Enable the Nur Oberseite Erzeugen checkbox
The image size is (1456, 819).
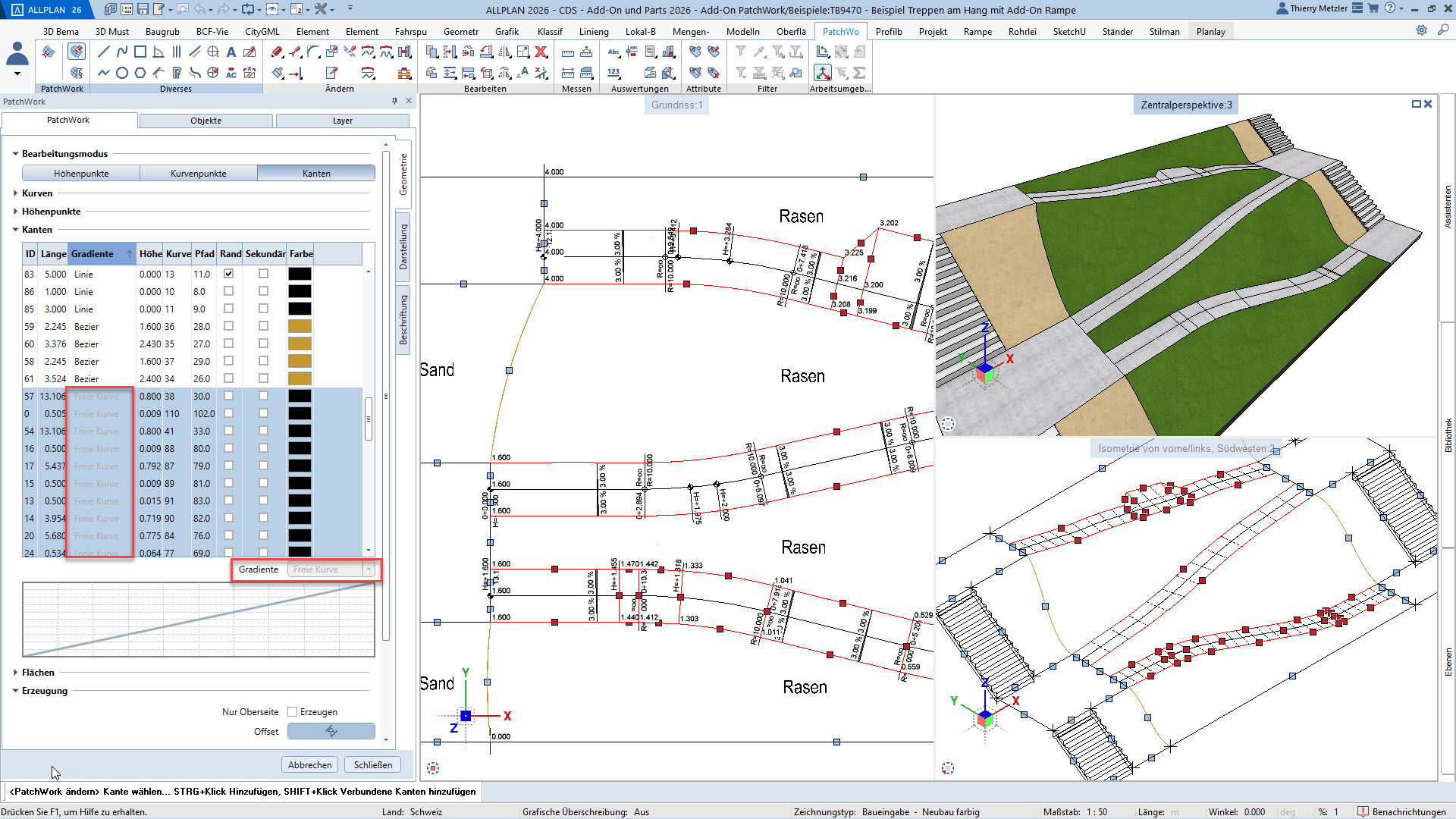click(x=293, y=712)
